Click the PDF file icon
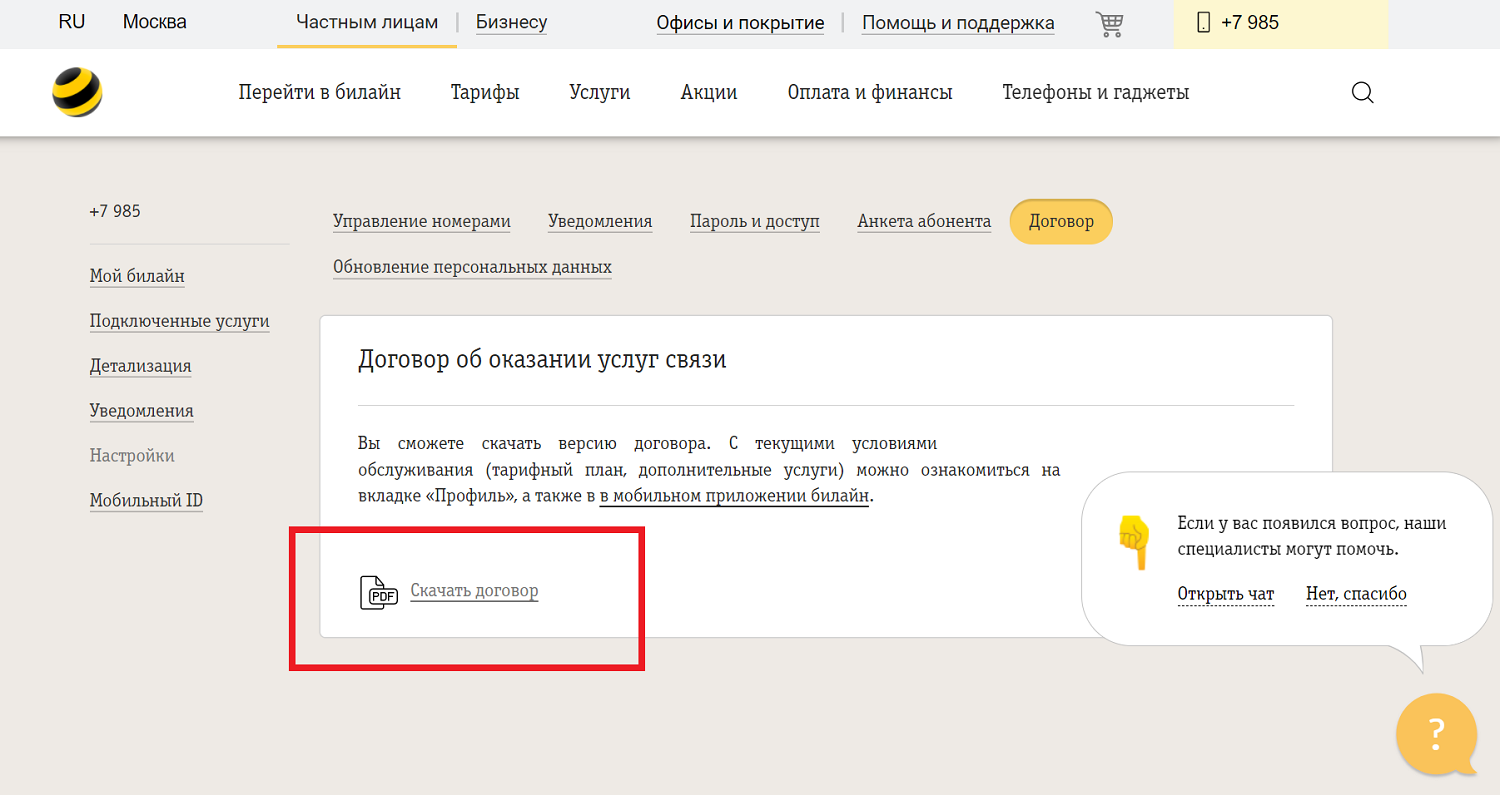1500x795 pixels. [x=379, y=592]
